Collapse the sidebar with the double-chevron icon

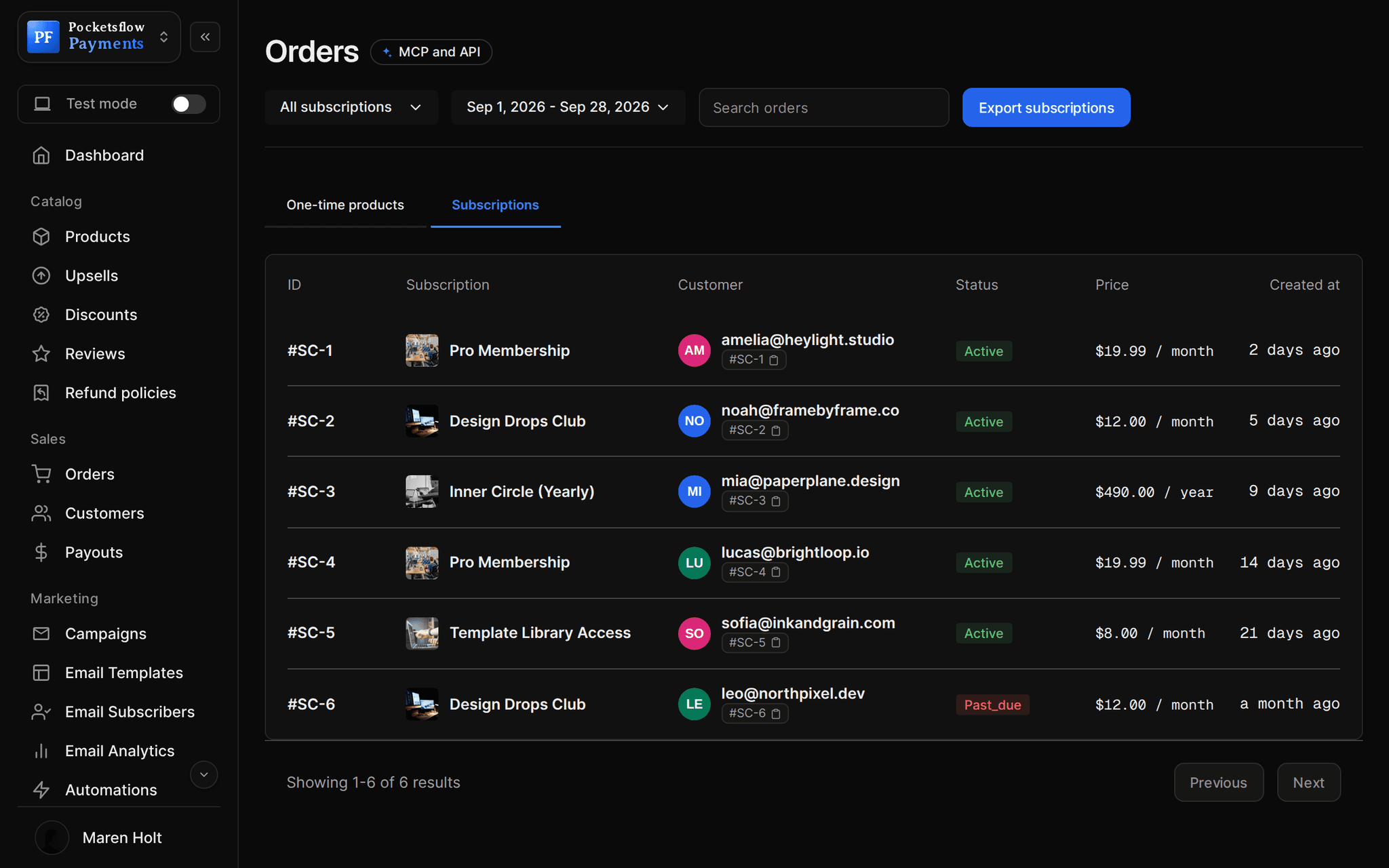coord(205,37)
